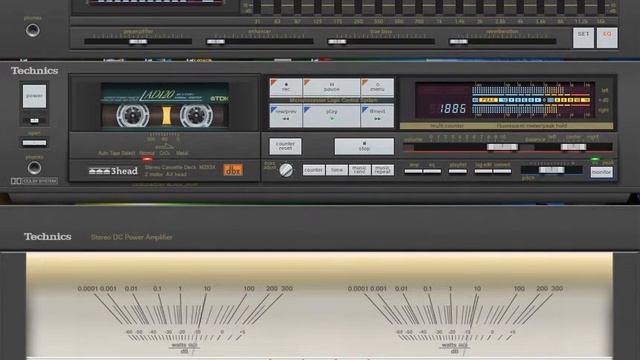Image resolution: width=640 pixels, height=360 pixels.
Task: Rewind or go to previous track
Action: pos(286,116)
